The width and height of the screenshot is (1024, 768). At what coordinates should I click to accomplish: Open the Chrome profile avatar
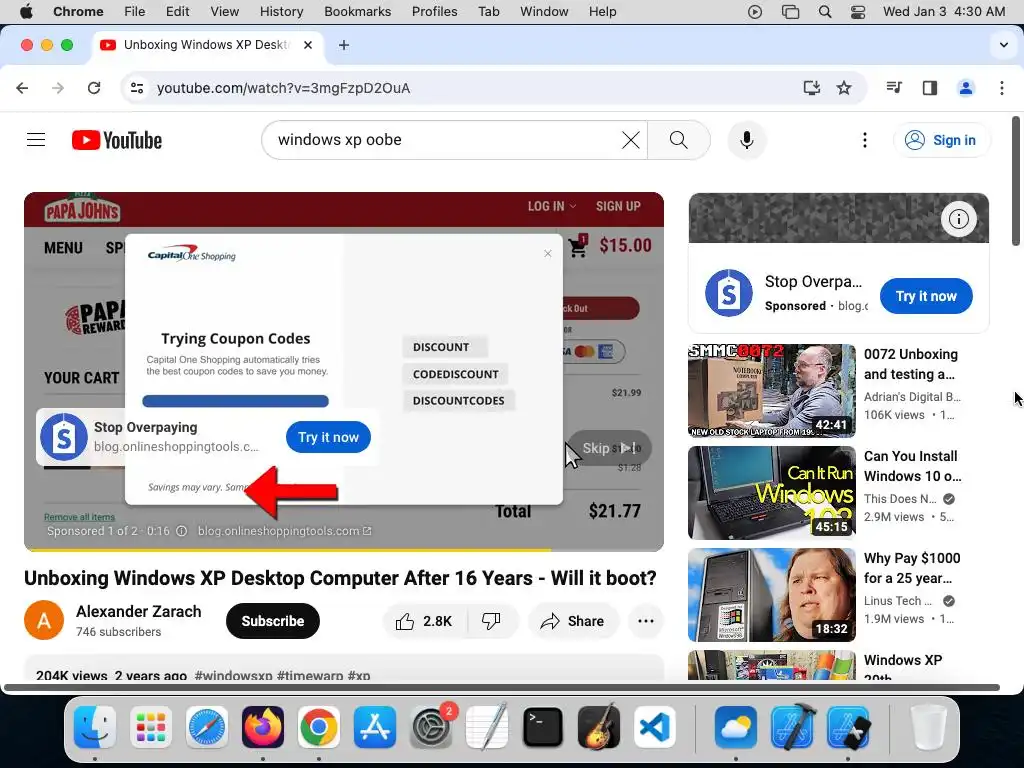click(965, 88)
